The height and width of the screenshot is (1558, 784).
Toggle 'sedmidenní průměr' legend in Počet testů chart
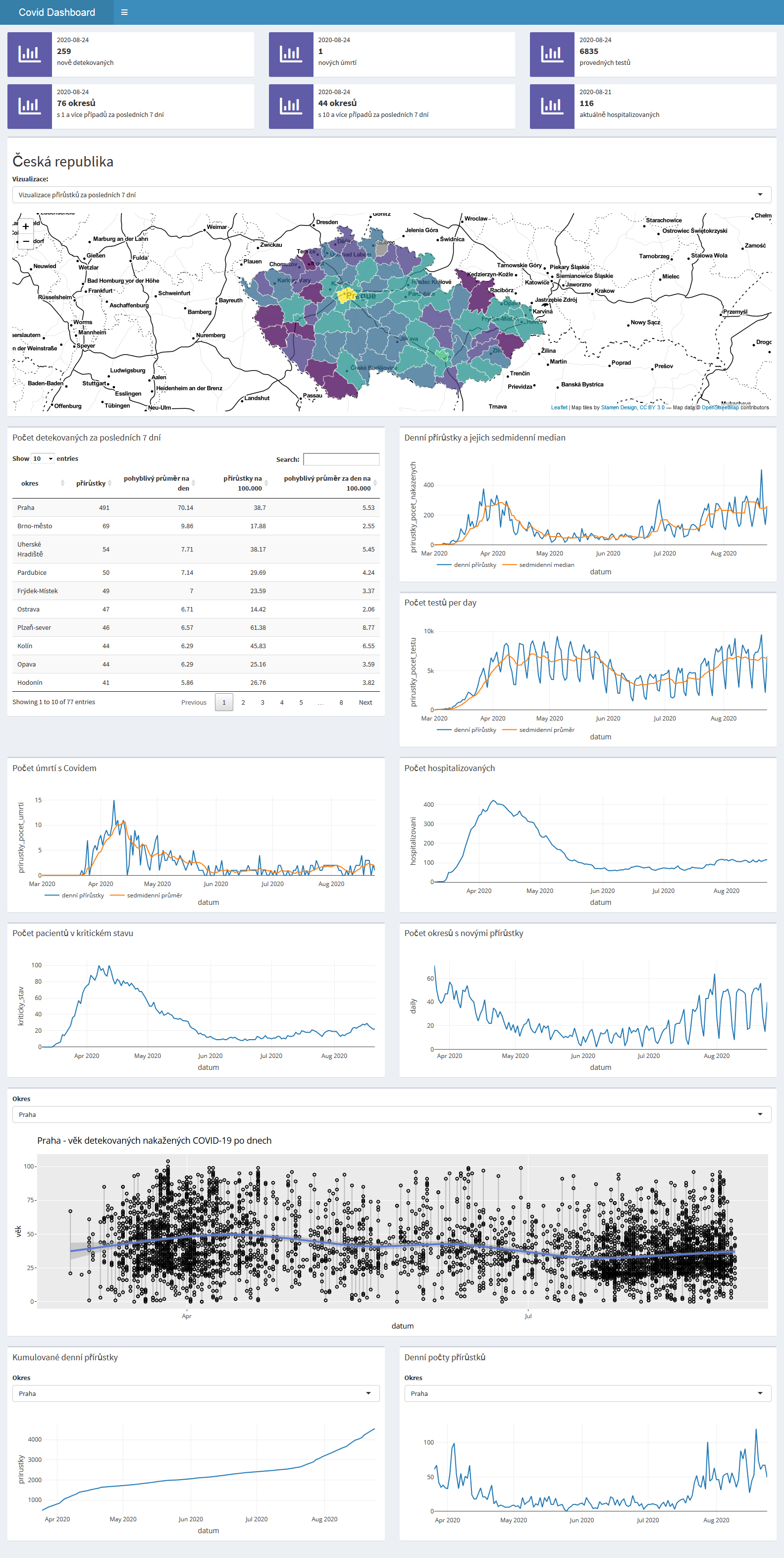538,730
